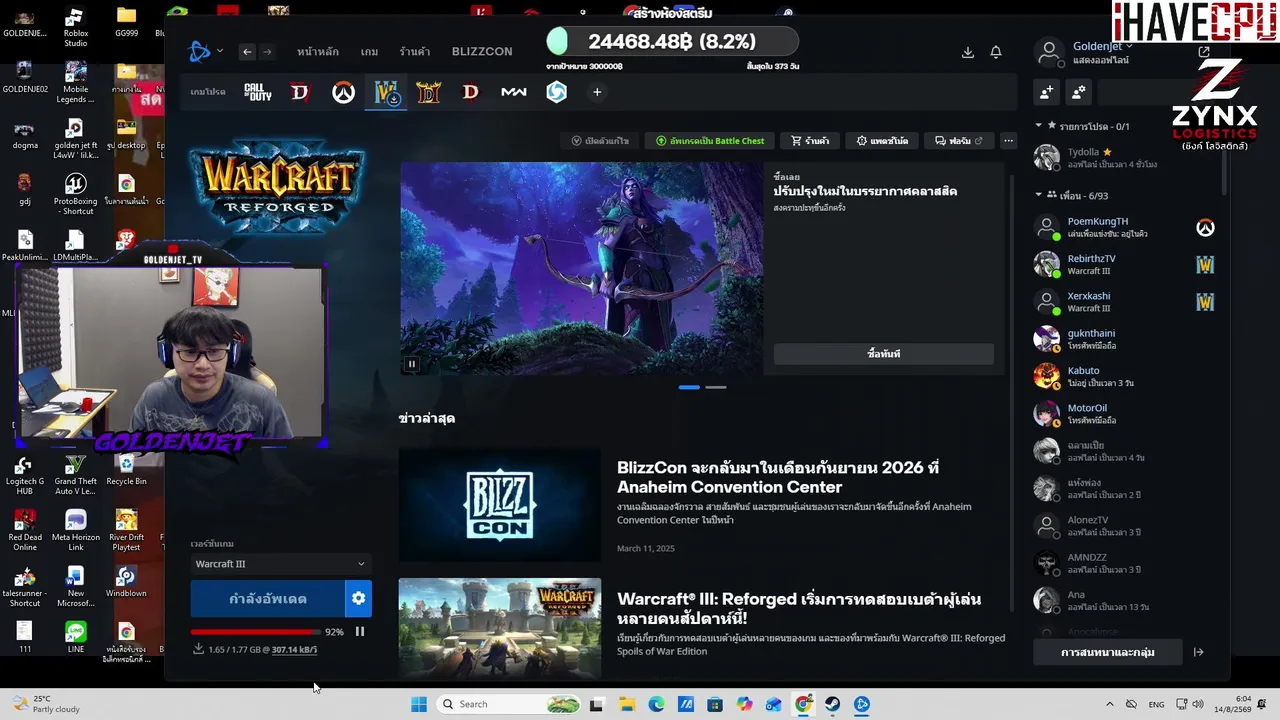This screenshot has width=1280, height=720.
Task: Open the Windows Start button
Action: point(418,704)
